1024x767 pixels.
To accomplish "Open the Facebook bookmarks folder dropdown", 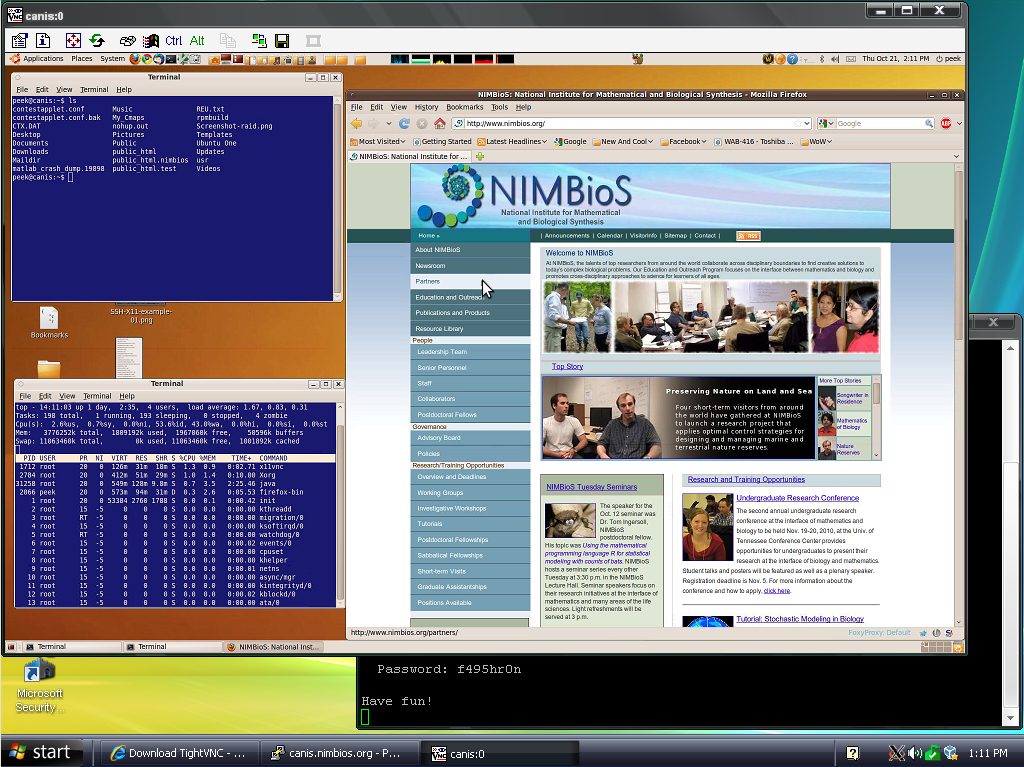I will click(x=684, y=142).
